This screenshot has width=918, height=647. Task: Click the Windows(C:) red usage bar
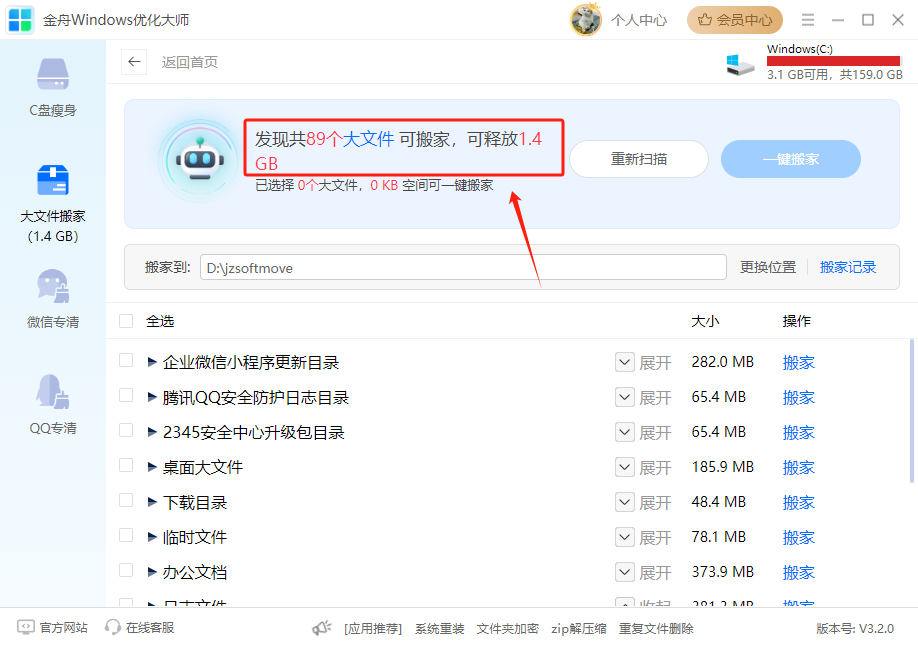(x=834, y=61)
